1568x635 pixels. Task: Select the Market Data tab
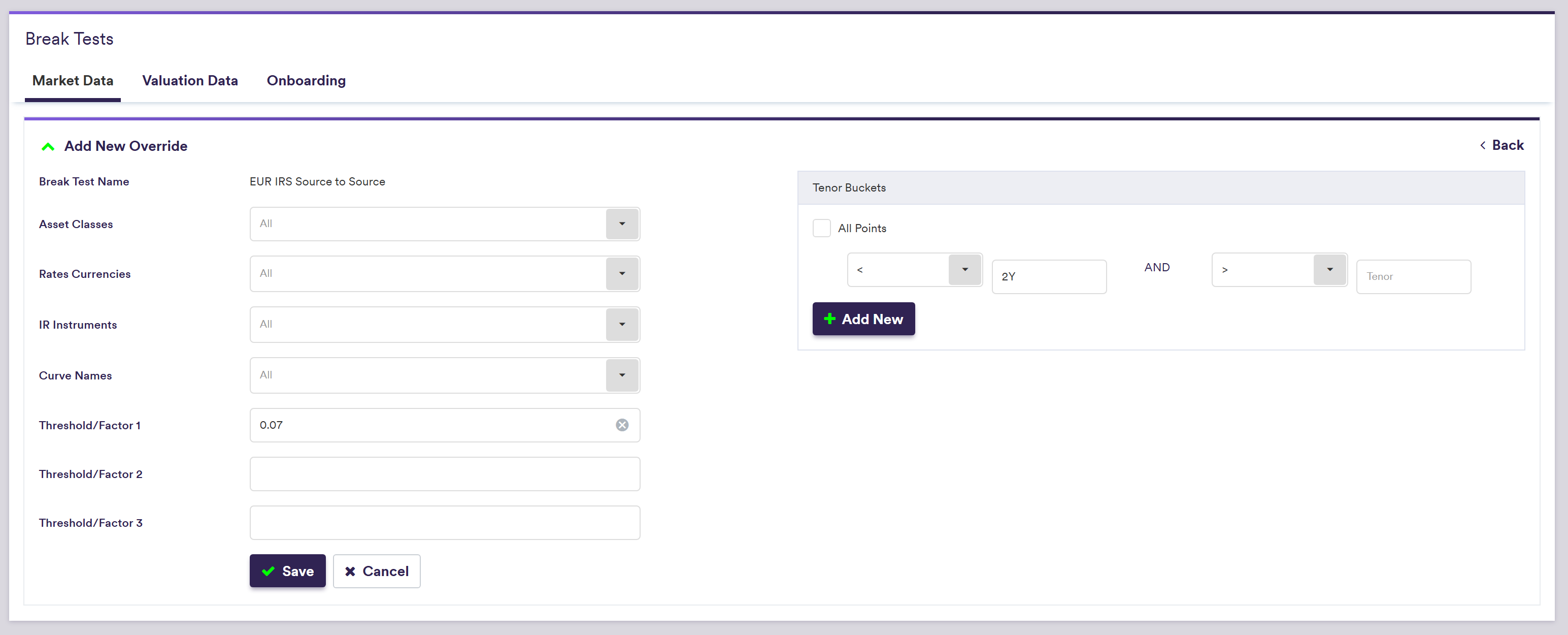(73, 80)
